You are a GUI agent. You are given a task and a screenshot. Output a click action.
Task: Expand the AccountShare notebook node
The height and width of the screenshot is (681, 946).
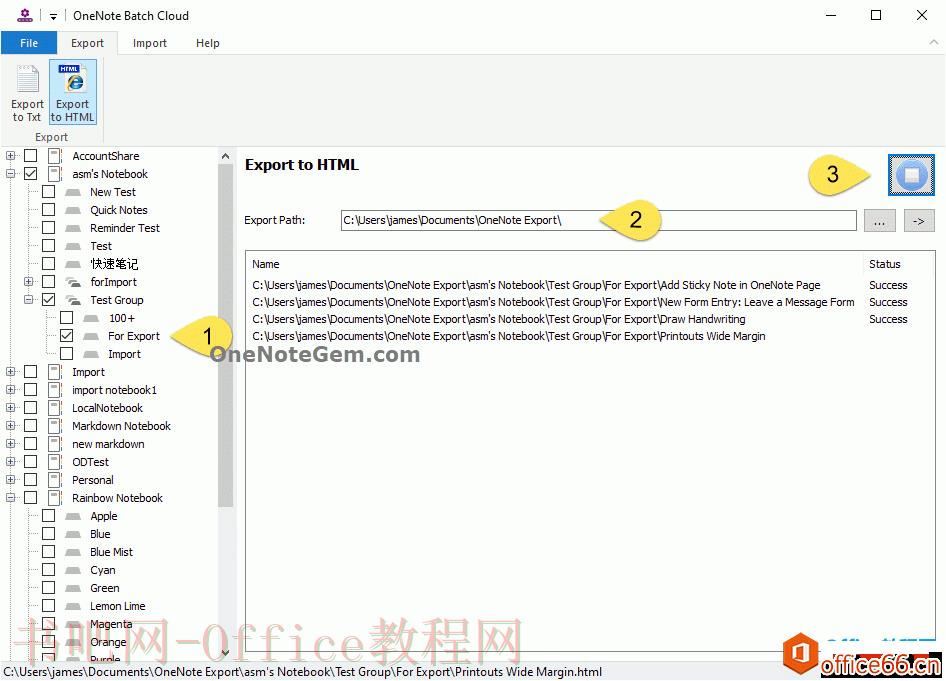click(10, 156)
